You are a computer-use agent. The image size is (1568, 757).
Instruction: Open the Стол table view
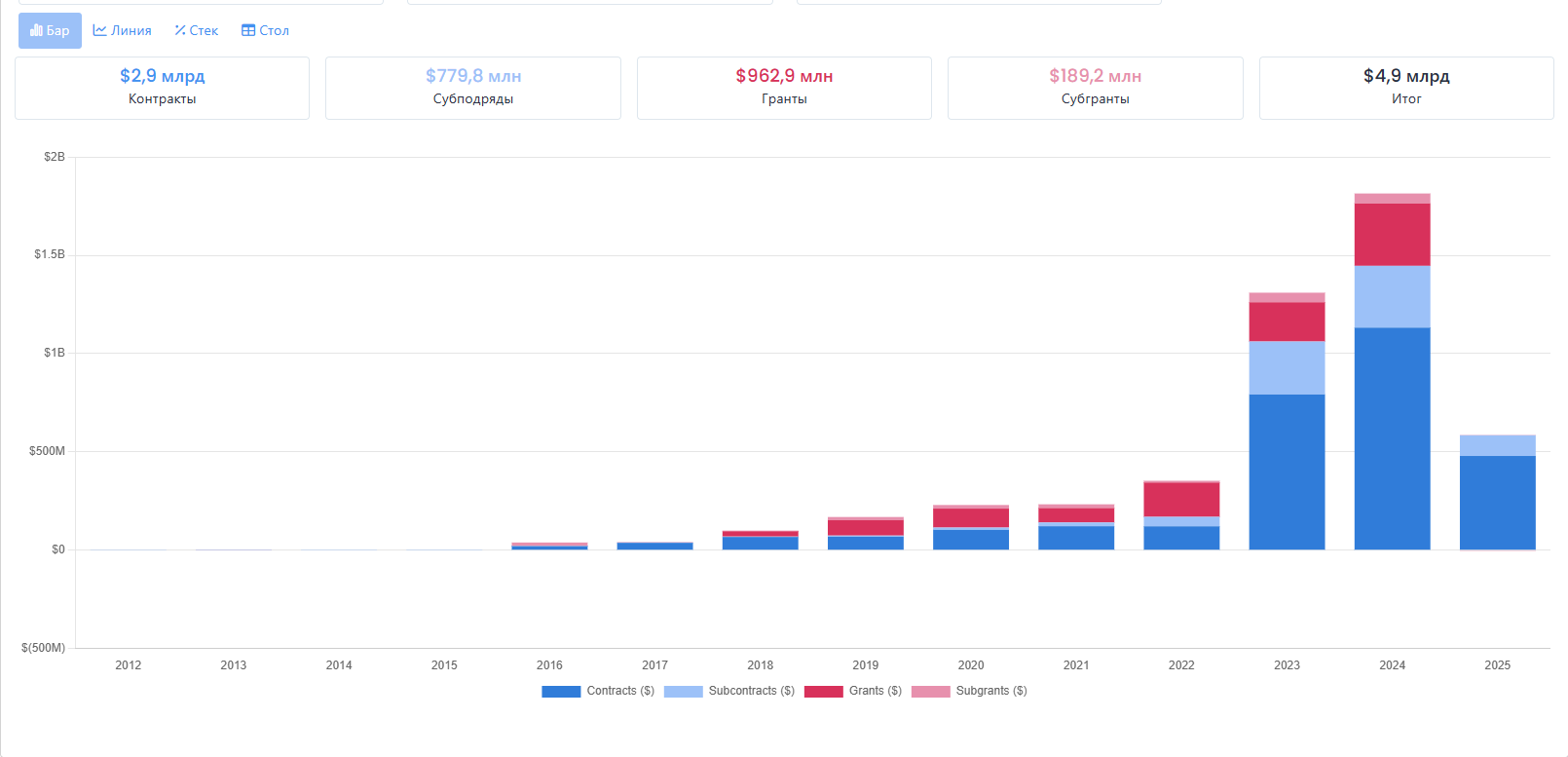(265, 30)
